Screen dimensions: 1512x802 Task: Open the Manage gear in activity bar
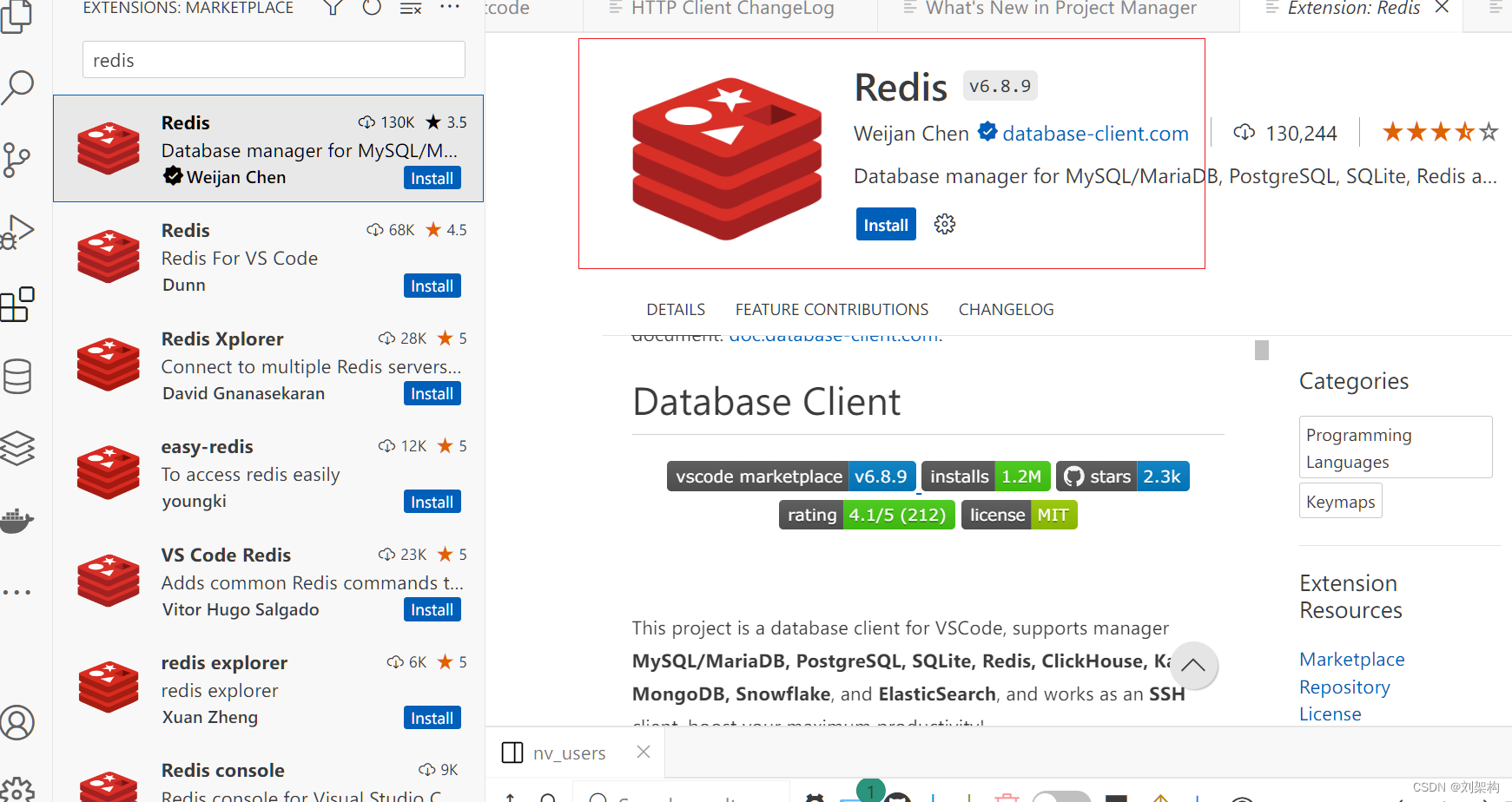(17, 790)
